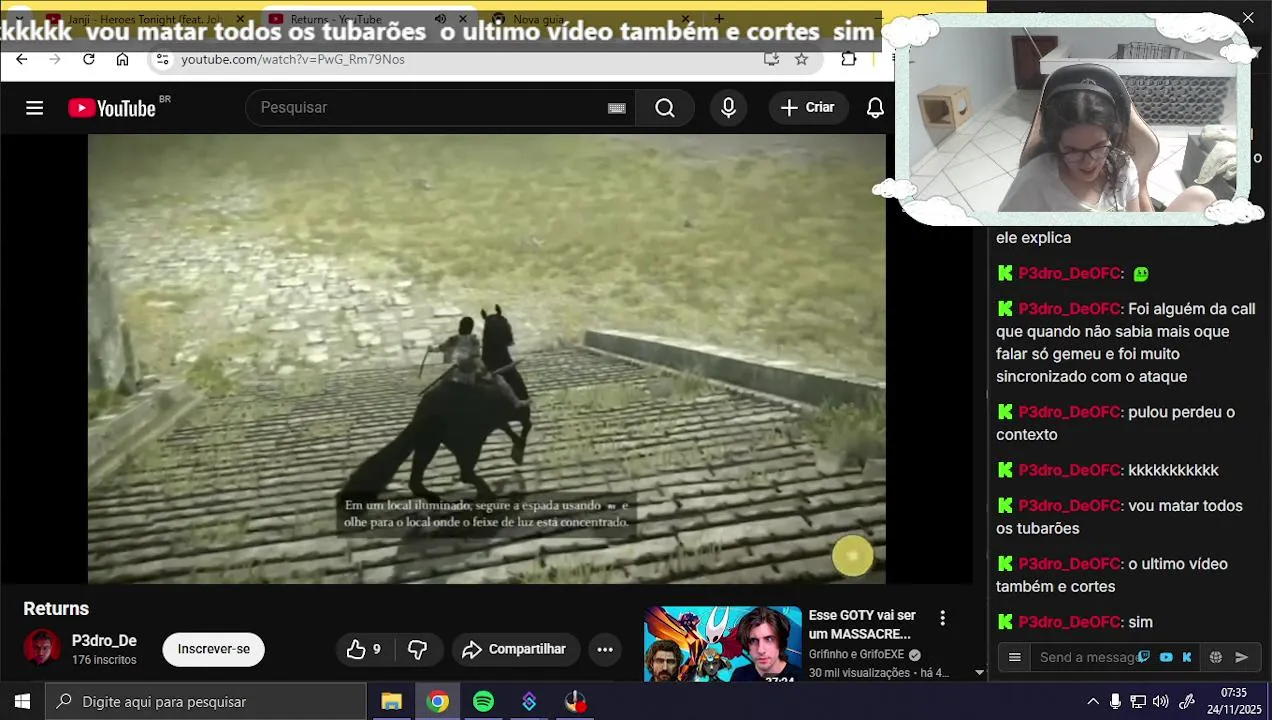Close the chat overlay with X
This screenshot has width=1272, height=720.
click(1248, 18)
